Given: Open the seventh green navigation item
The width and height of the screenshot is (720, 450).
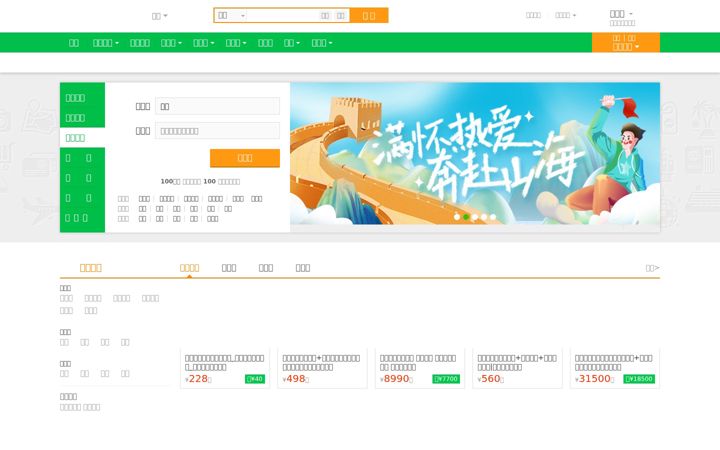Looking at the screenshot, I should [x=265, y=43].
